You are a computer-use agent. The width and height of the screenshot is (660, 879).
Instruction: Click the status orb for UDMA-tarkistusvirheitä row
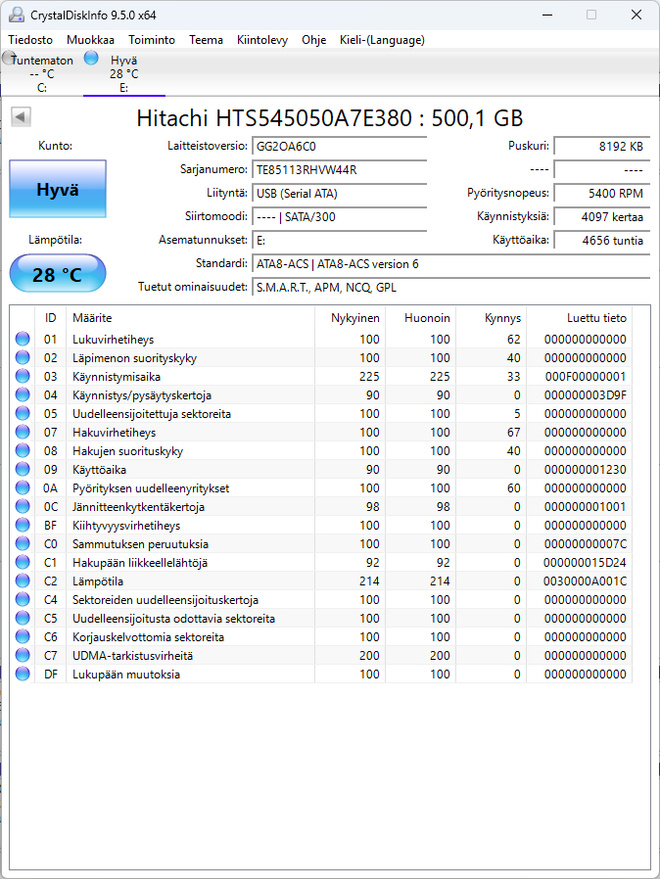tap(22, 655)
